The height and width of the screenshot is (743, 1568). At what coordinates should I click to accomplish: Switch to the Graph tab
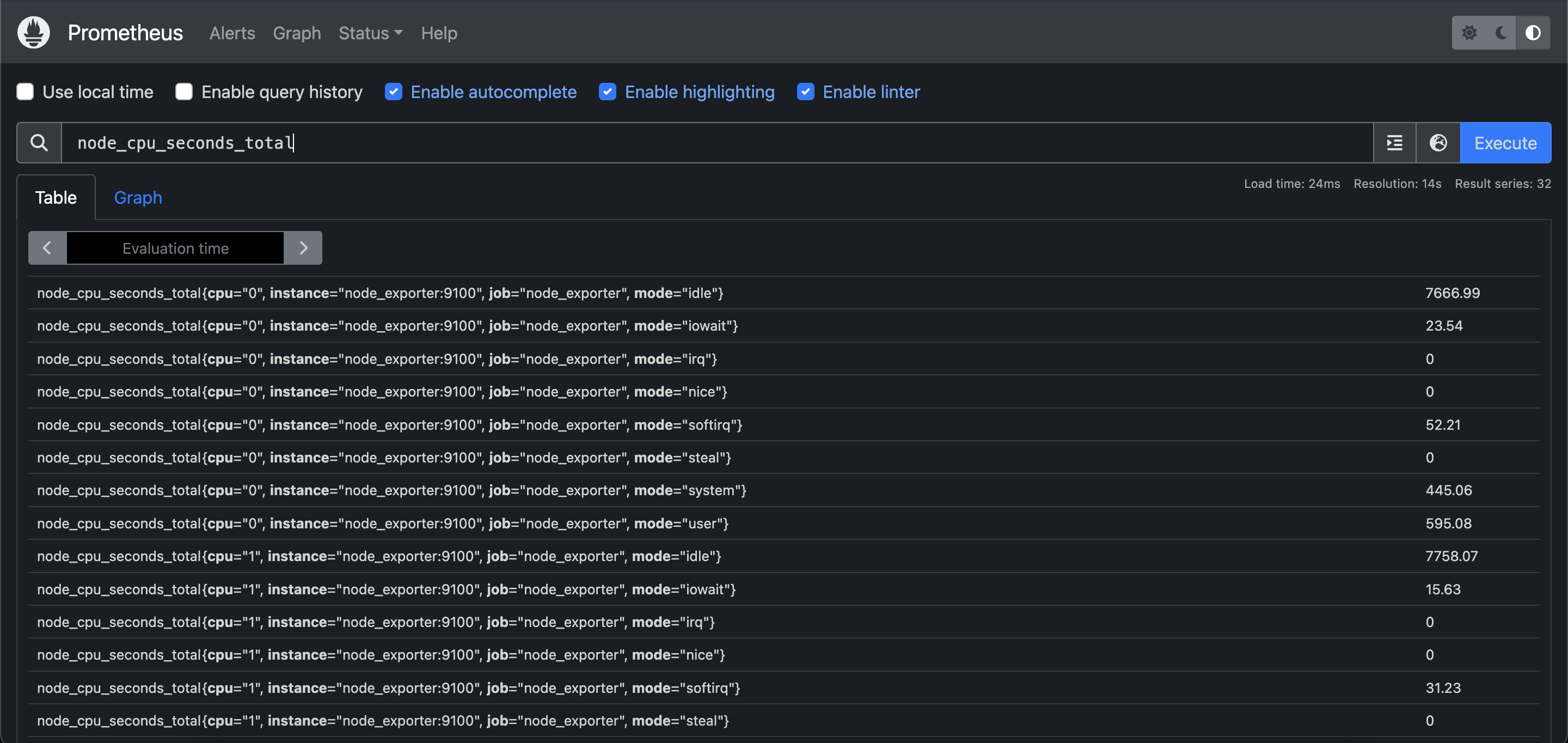[x=138, y=197]
